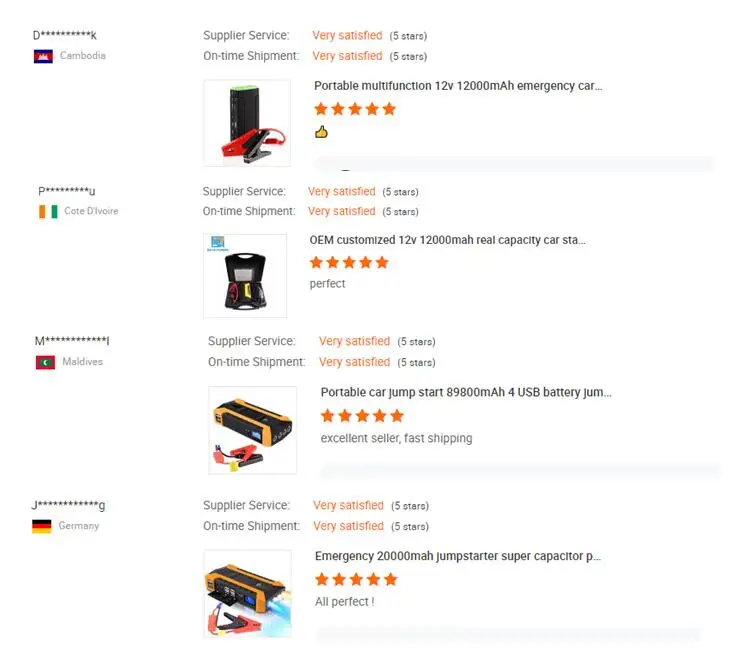Click the Maldives flag icon
The height and width of the screenshot is (670, 750).
tap(45, 362)
